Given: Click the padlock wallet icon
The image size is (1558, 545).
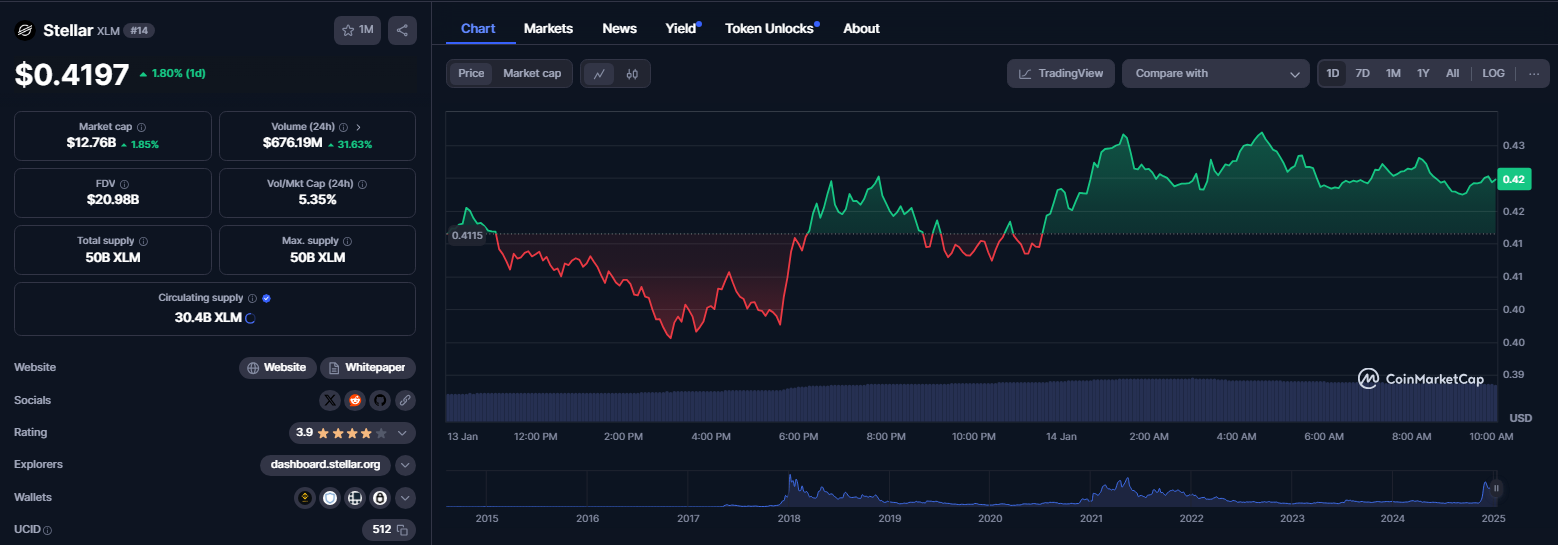Looking at the screenshot, I should [380, 497].
